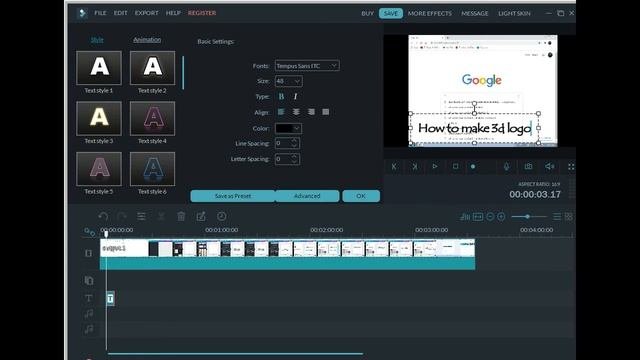The height and width of the screenshot is (360, 640).
Task: Open the EDIT menu
Action: (x=120, y=13)
